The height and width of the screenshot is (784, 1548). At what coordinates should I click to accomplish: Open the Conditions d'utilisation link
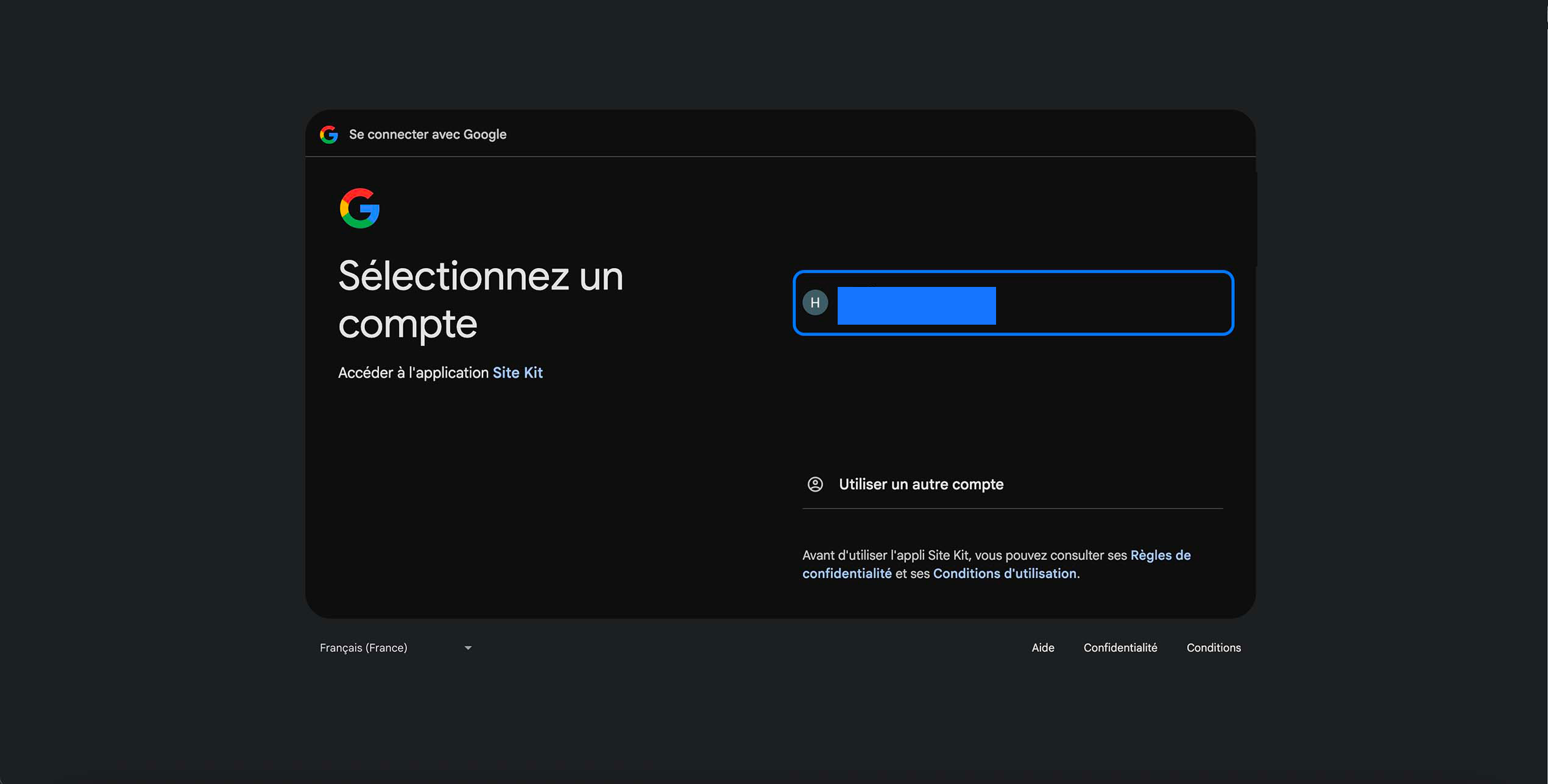[x=1004, y=573]
